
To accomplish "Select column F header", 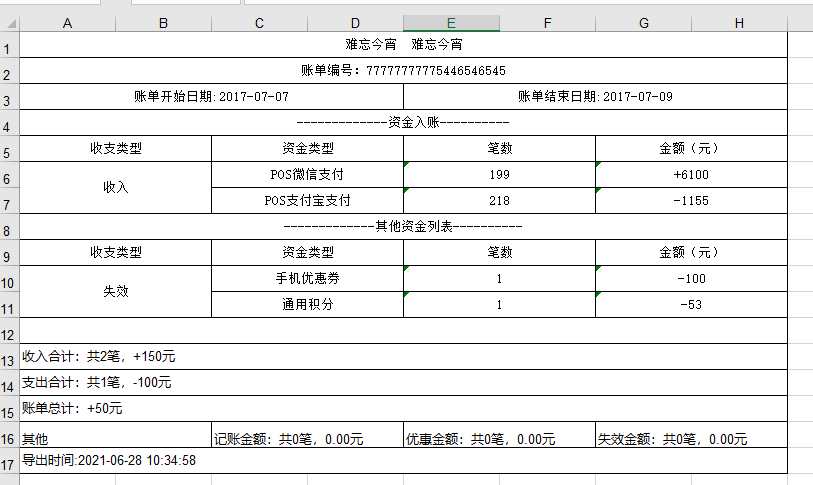I will pyautogui.click(x=548, y=23).
